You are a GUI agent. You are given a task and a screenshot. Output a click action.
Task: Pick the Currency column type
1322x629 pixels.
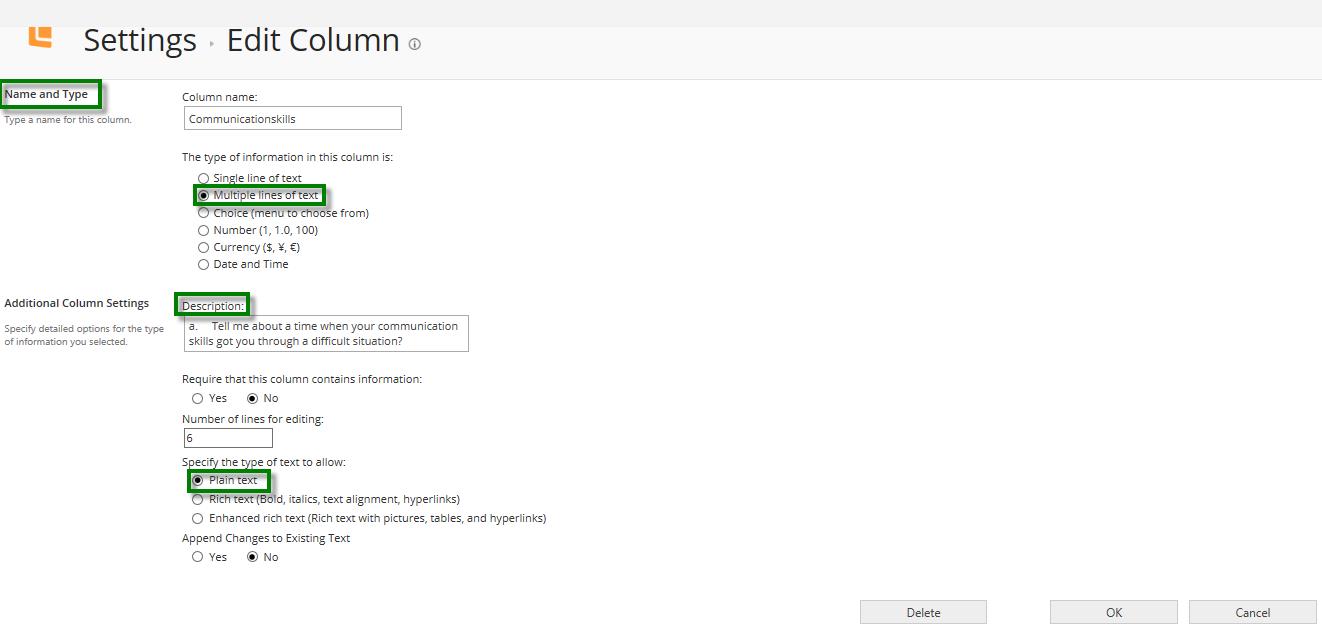point(204,247)
